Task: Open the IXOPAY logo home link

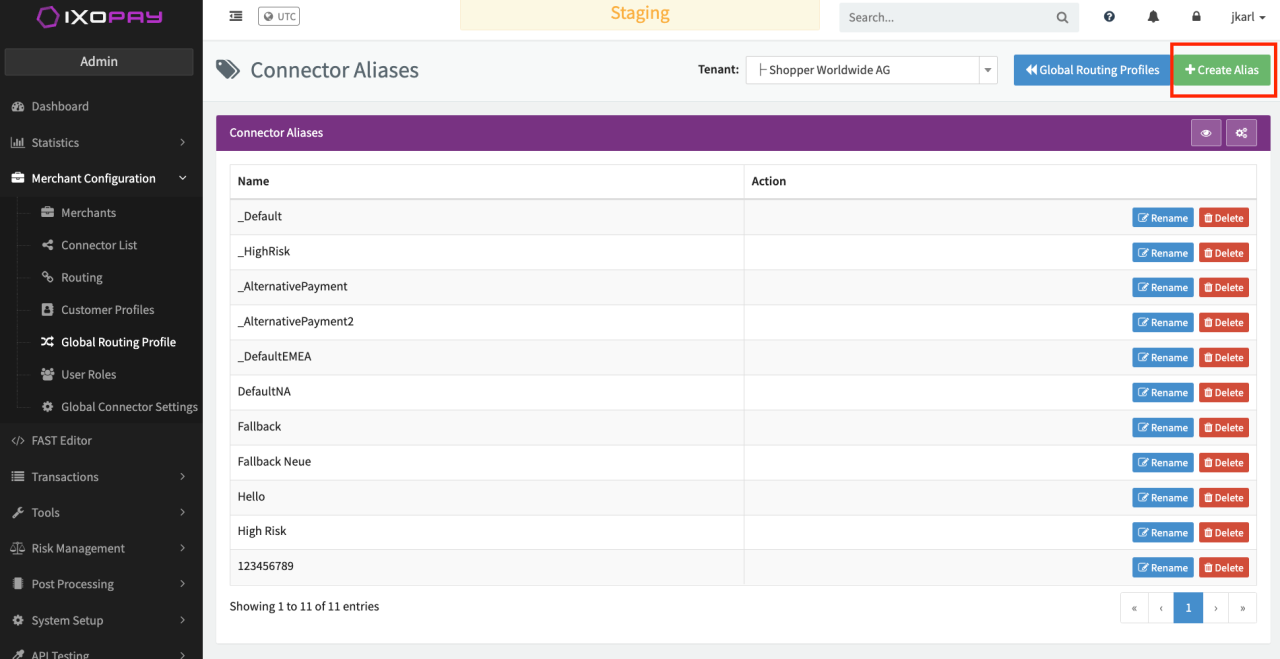Action: 99,17
